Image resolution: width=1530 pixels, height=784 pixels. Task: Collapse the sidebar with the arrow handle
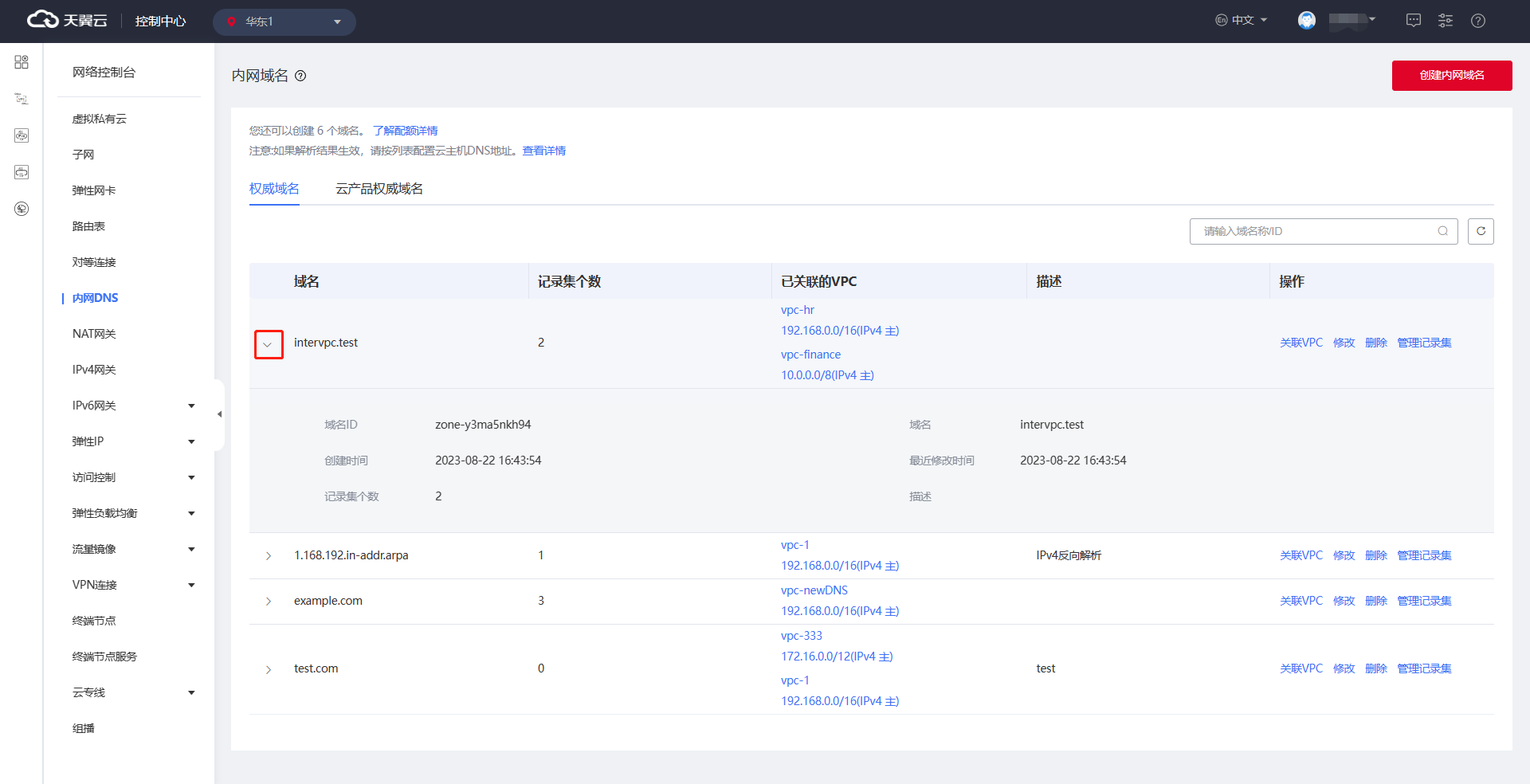219,414
